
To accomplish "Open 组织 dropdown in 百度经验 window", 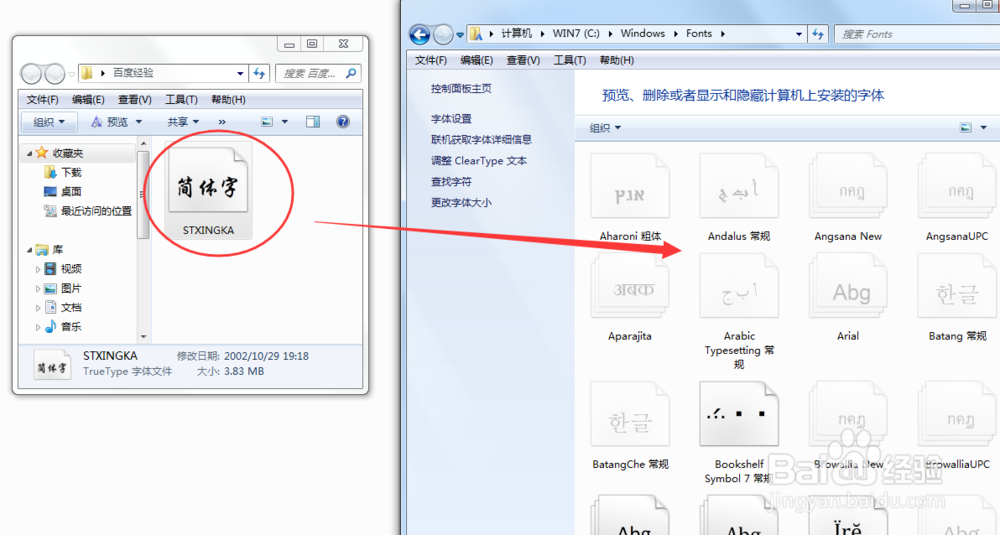I will (x=49, y=122).
